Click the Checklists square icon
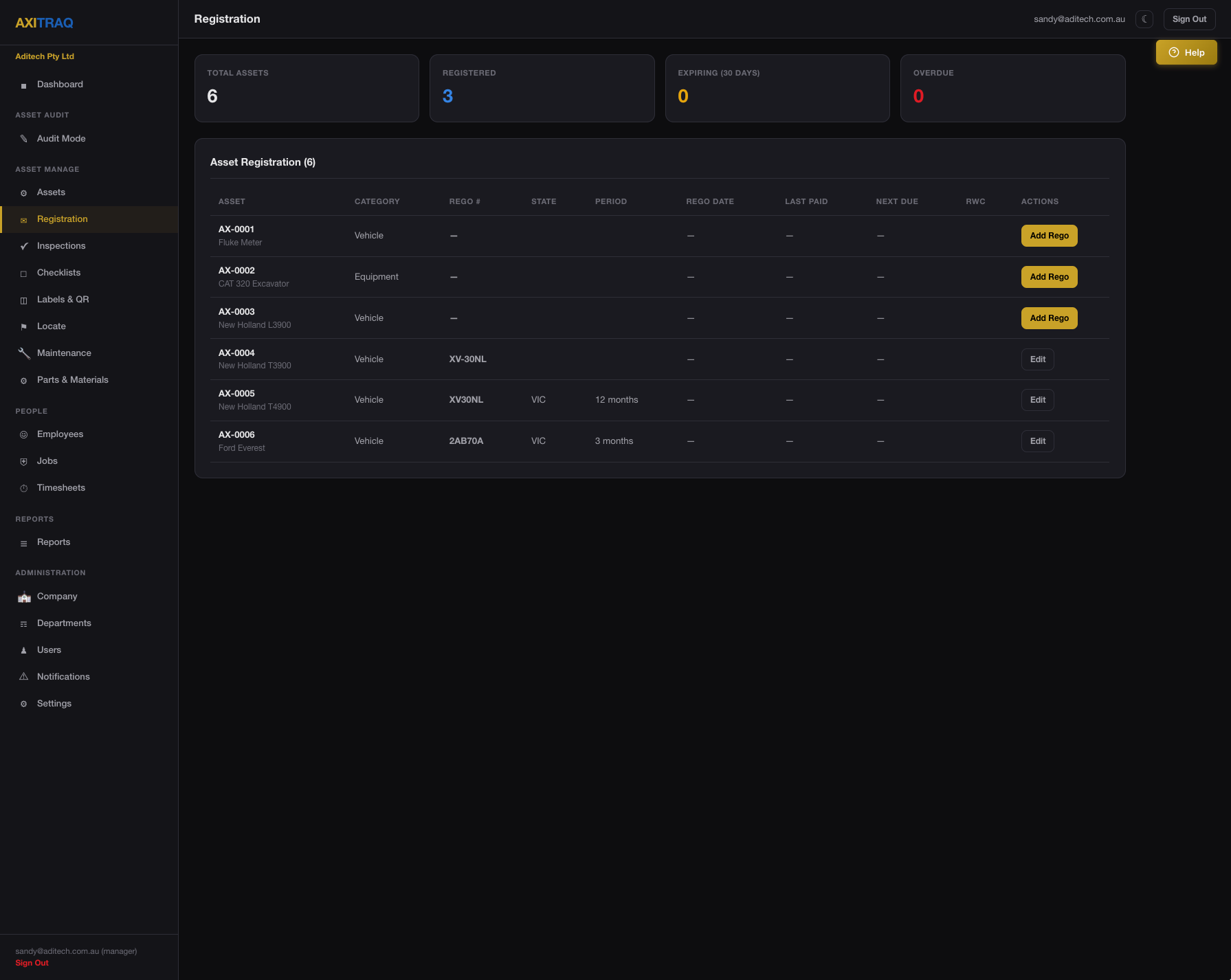 tap(23, 274)
